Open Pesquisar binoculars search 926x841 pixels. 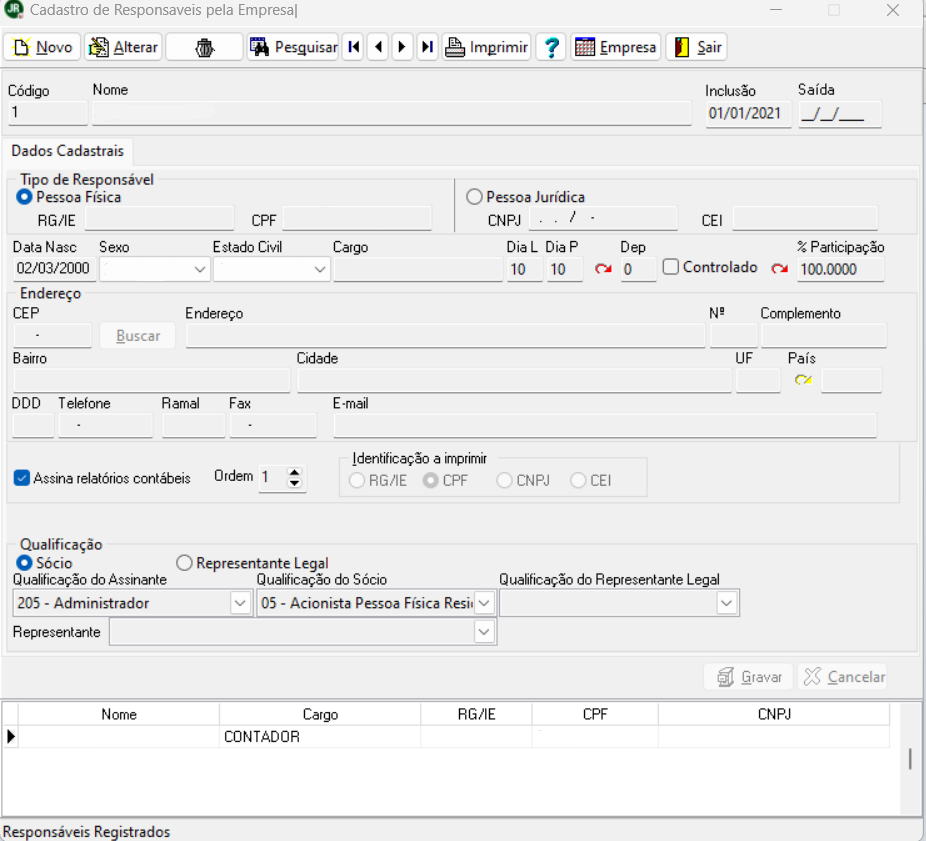tap(293, 47)
